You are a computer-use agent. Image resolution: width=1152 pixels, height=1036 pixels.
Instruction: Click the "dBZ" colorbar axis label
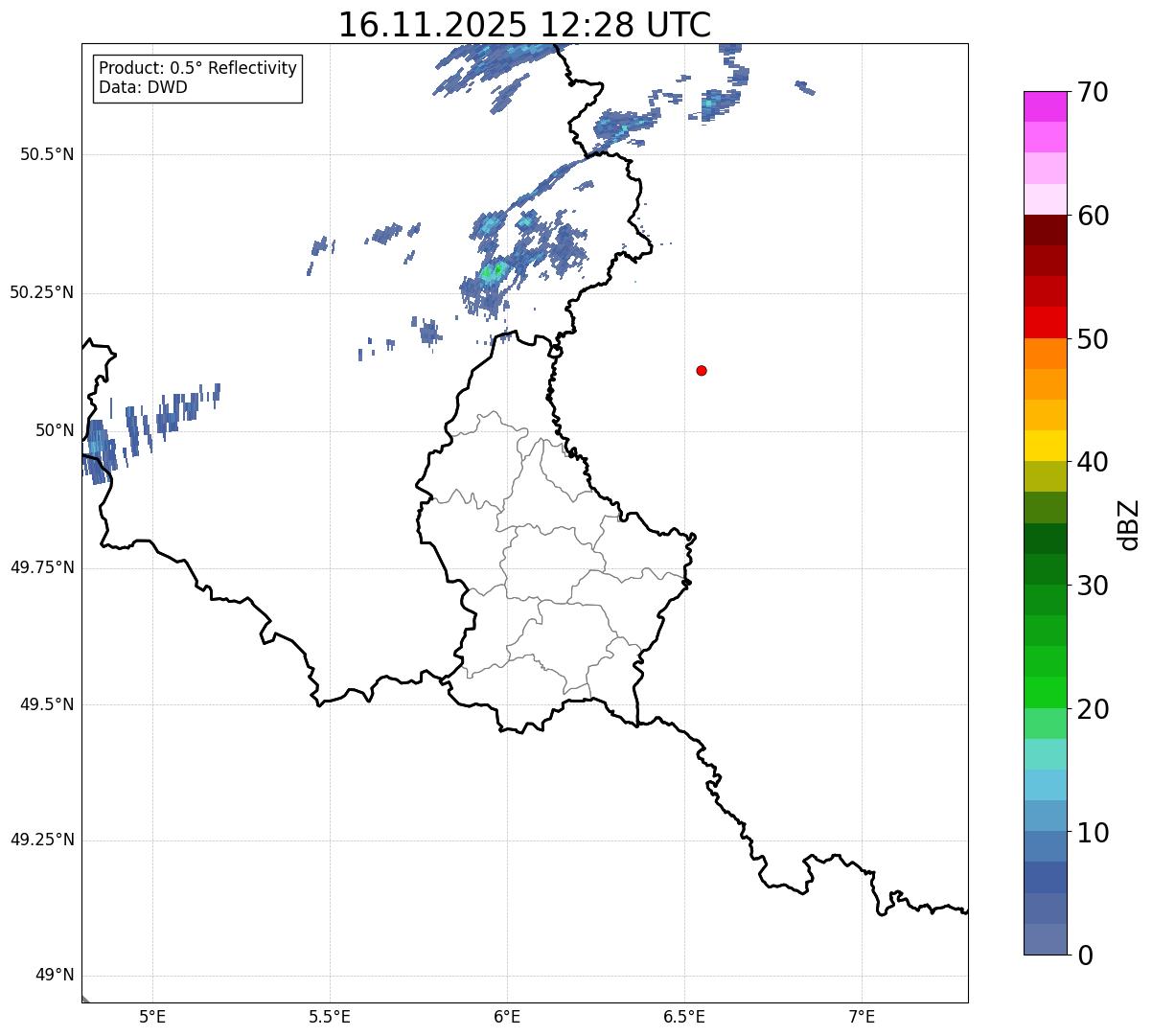(1129, 523)
